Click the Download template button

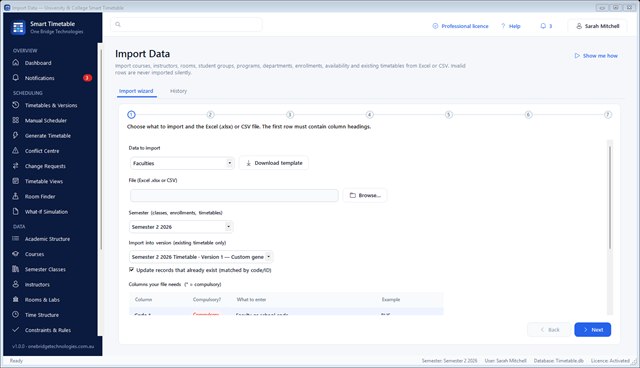point(274,163)
